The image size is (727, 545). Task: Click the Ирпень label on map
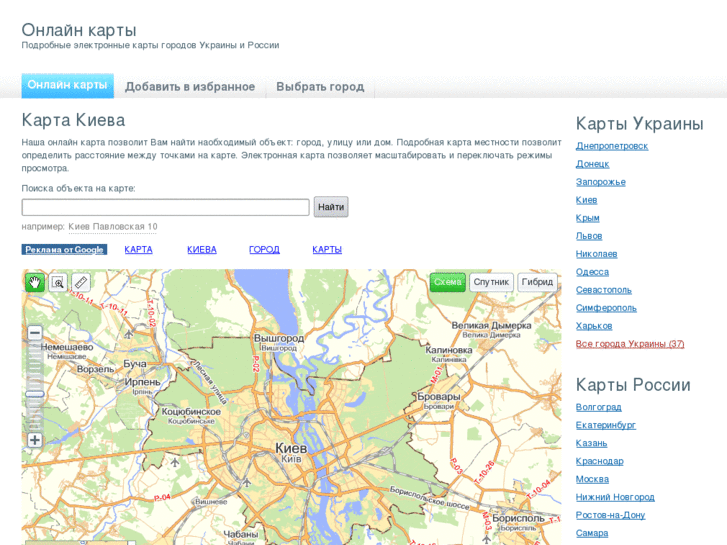[x=142, y=382]
